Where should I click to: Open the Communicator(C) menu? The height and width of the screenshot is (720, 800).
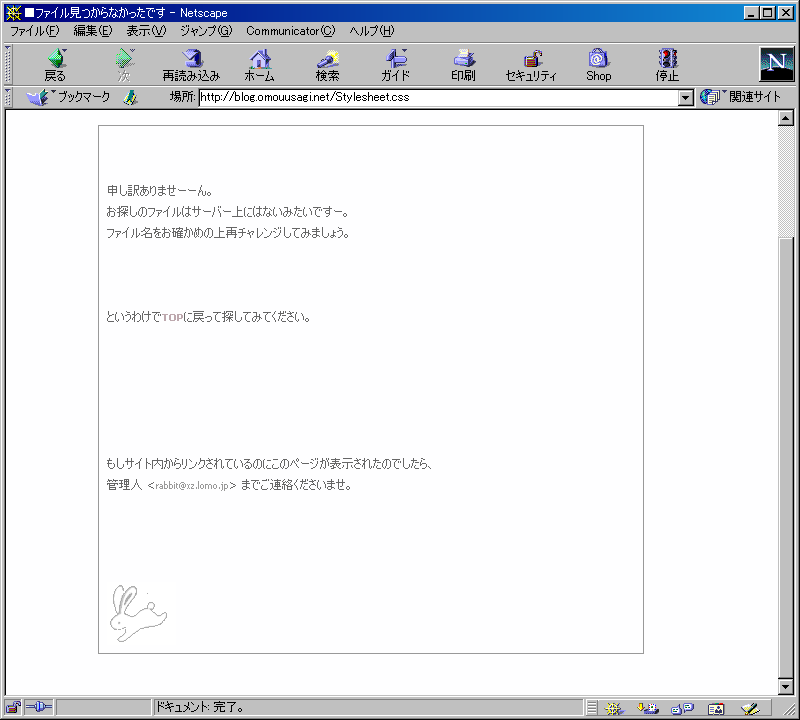tap(291, 31)
